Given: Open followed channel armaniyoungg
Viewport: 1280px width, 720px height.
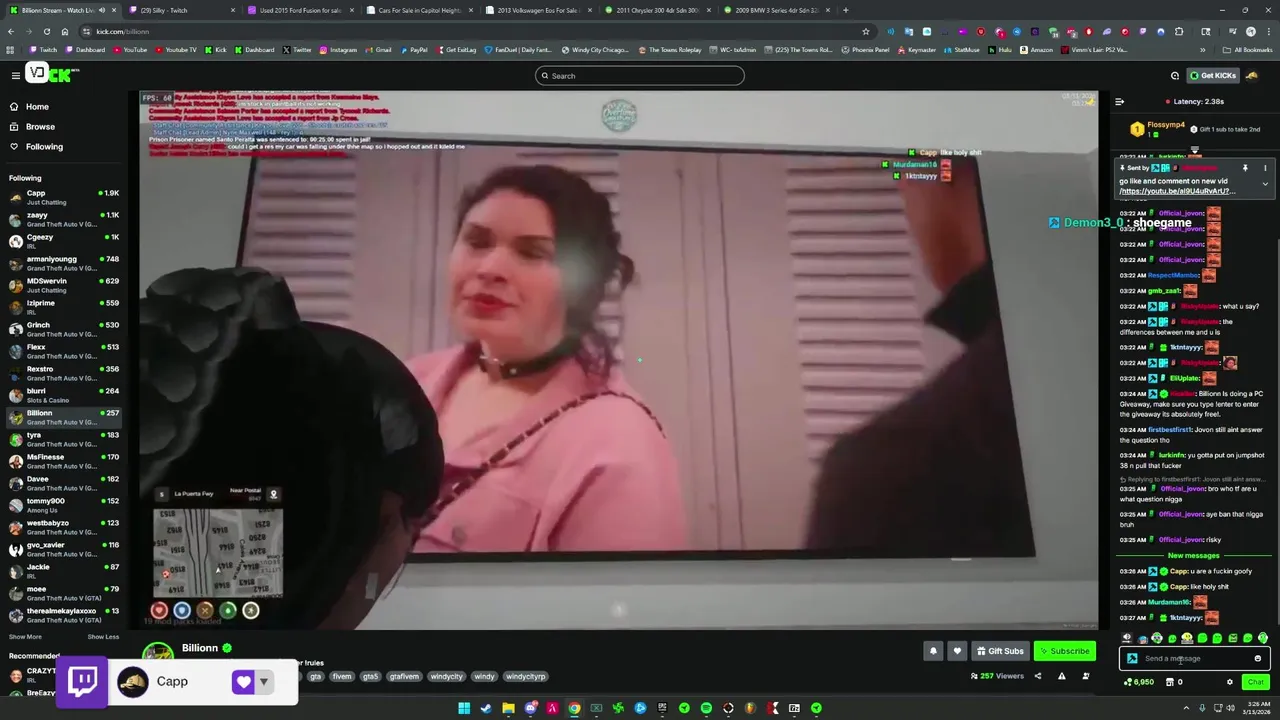Looking at the screenshot, I should point(64,263).
